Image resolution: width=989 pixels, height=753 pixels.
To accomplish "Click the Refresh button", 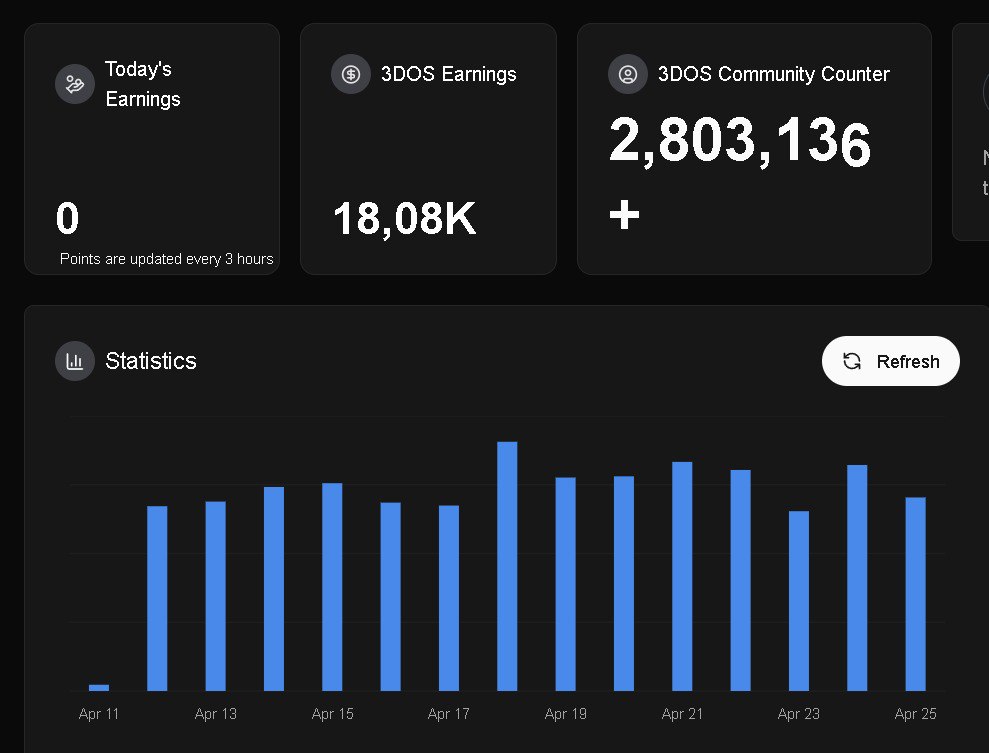I will [x=891, y=361].
